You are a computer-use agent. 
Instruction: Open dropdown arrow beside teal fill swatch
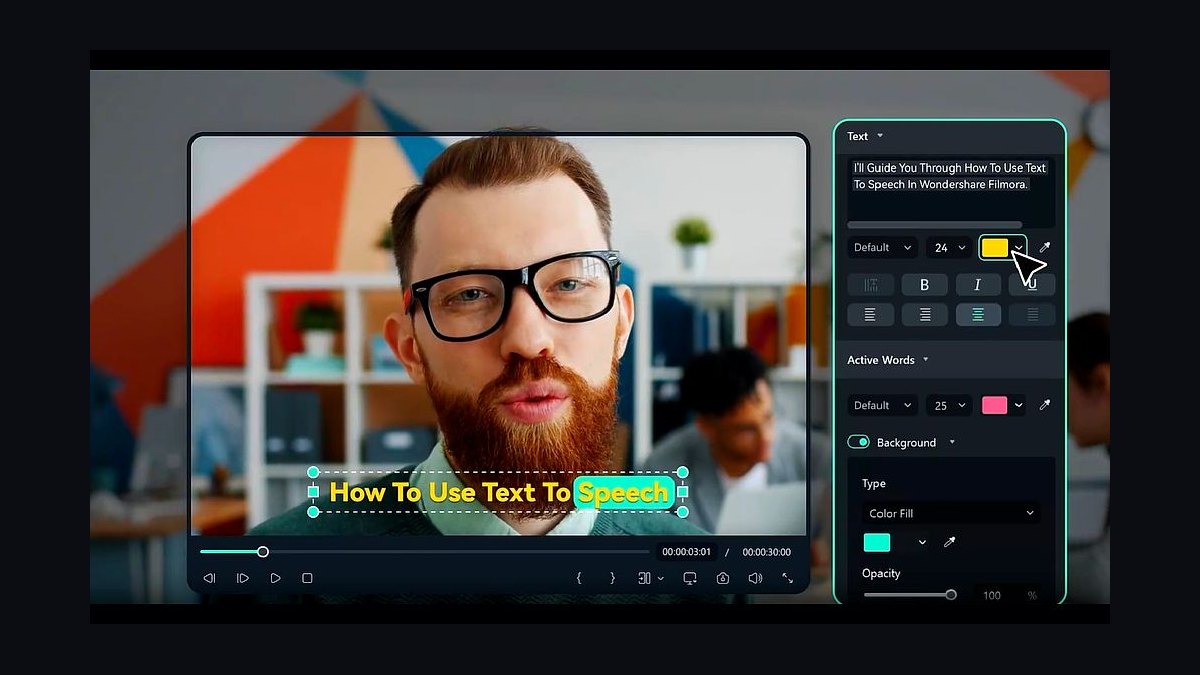pos(922,542)
